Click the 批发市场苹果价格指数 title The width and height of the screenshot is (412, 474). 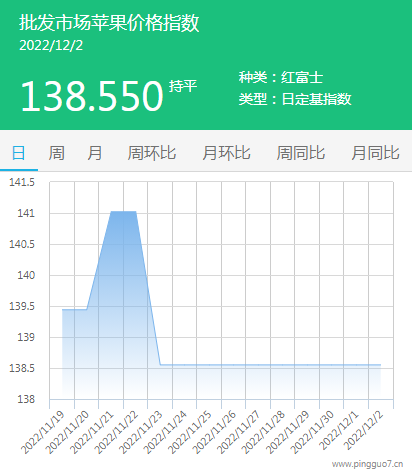pyautogui.click(x=109, y=23)
